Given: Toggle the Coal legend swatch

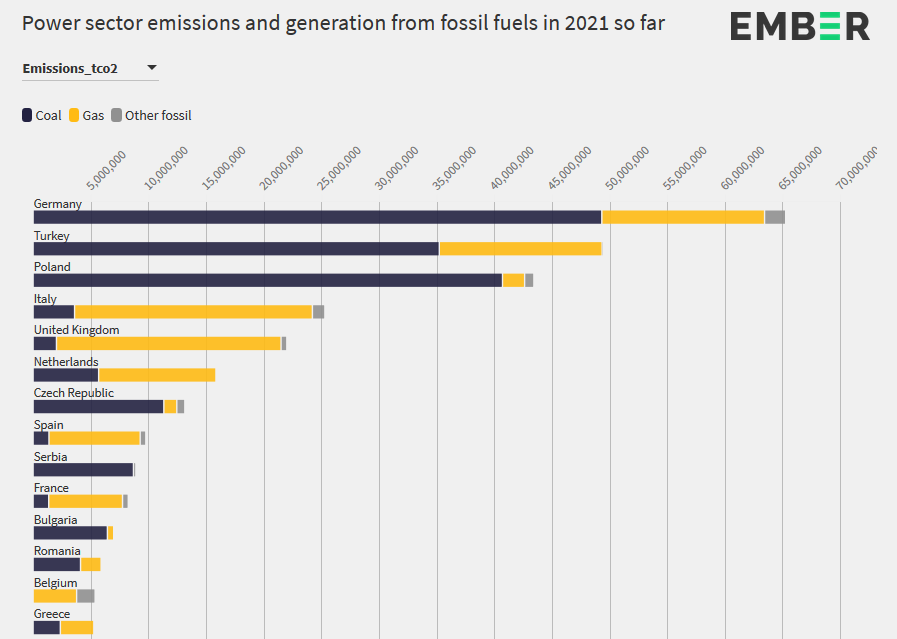Looking at the screenshot, I should pyautogui.click(x=27, y=115).
